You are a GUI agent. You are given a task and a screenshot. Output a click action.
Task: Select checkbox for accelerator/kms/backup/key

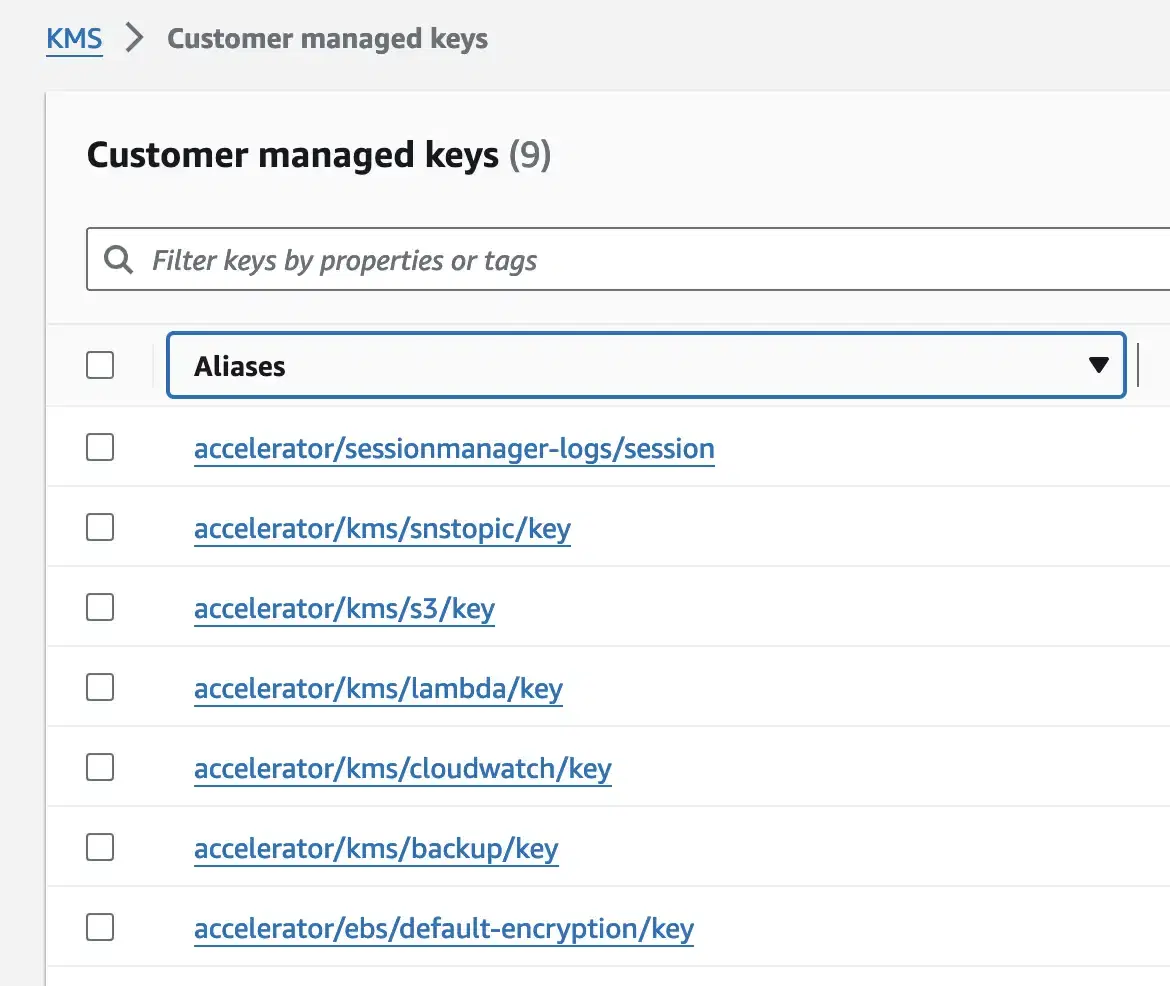(x=100, y=847)
